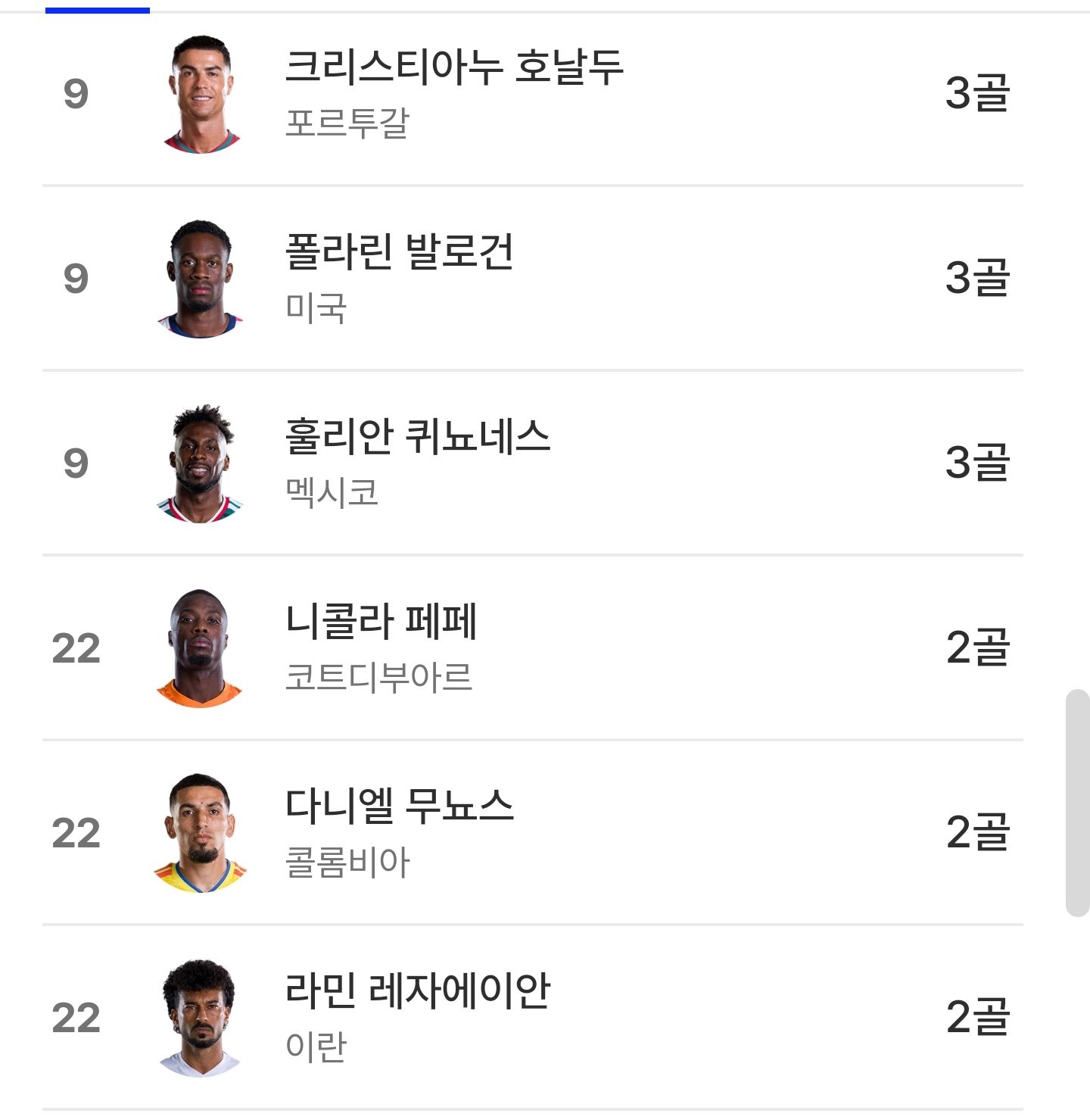Click the vertical scrollbar thumb
This screenshot has height=1120, width=1090.
pos(1077,803)
